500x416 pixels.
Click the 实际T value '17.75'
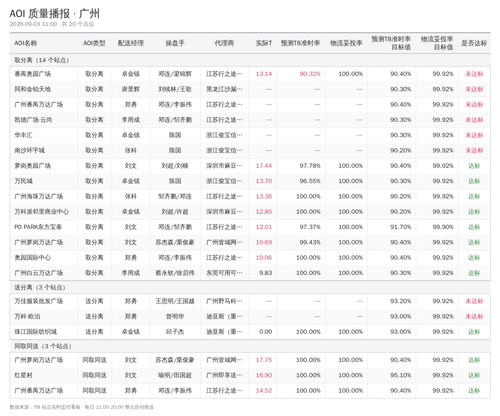point(264,360)
